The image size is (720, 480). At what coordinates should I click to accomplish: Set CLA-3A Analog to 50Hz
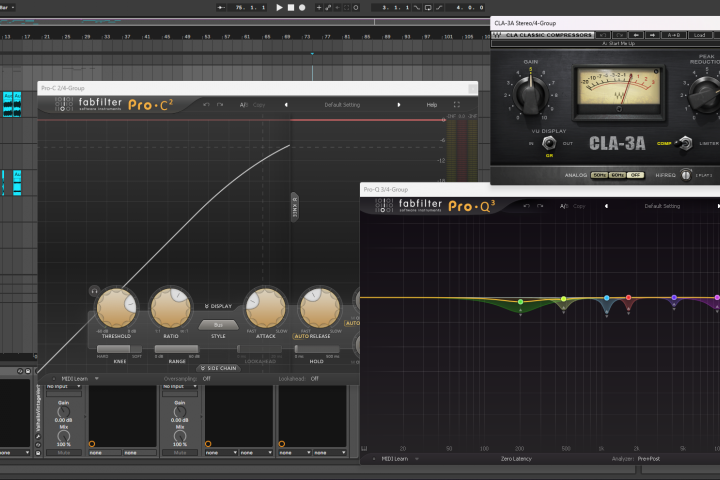[599, 175]
